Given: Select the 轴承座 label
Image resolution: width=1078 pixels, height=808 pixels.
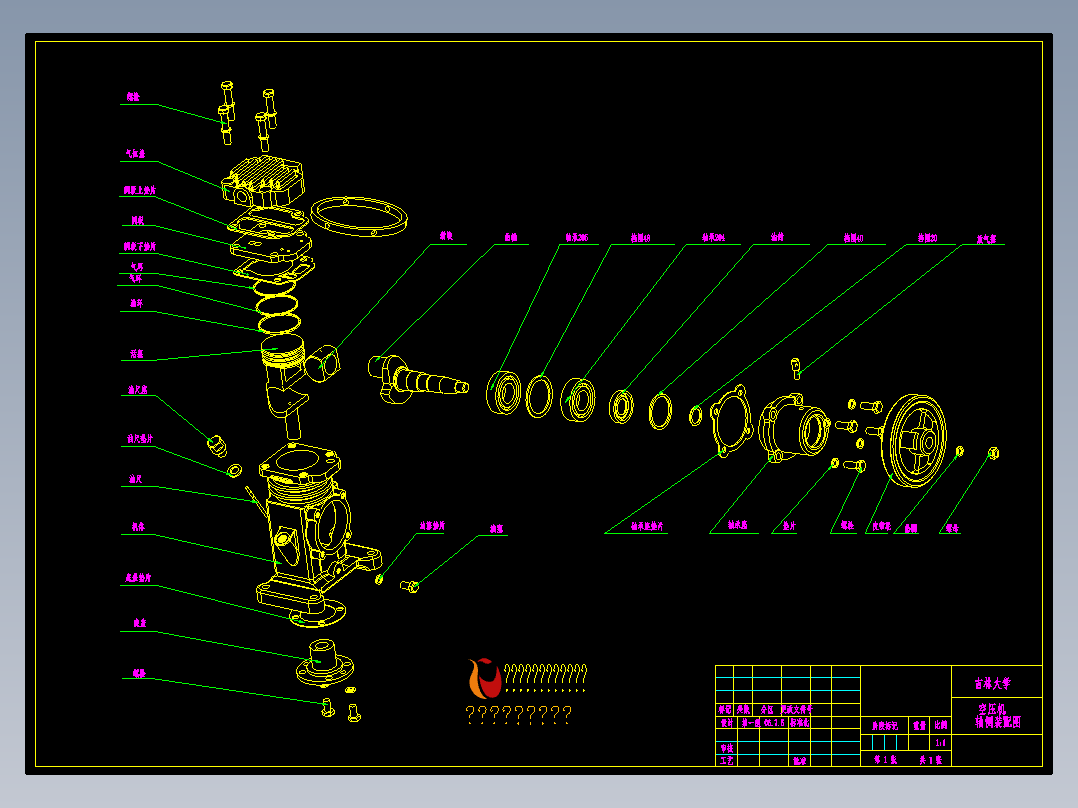Looking at the screenshot, I should [738, 525].
